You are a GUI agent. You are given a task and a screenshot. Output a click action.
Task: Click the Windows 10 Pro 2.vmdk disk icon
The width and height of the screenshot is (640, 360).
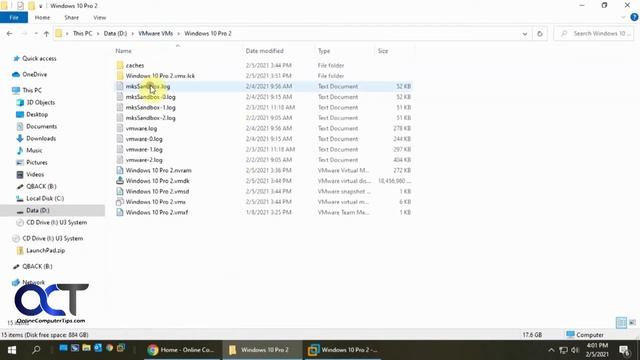coord(120,180)
